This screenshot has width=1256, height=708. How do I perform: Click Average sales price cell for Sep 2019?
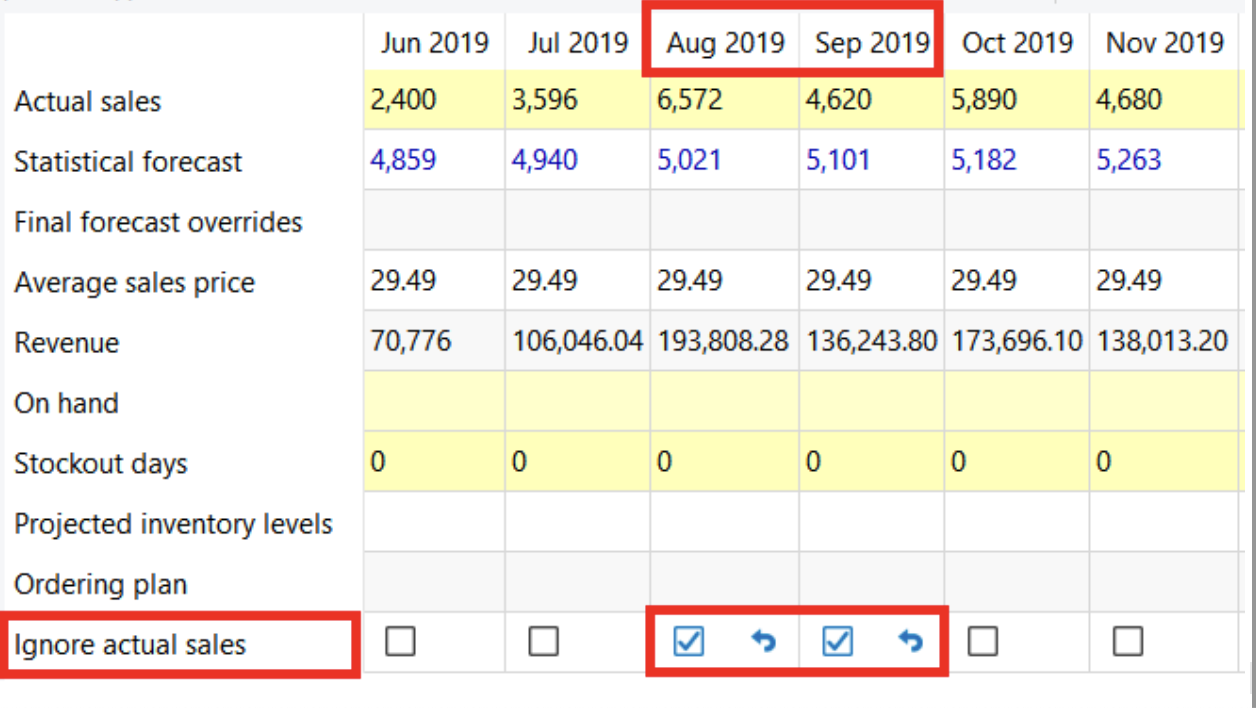871,282
